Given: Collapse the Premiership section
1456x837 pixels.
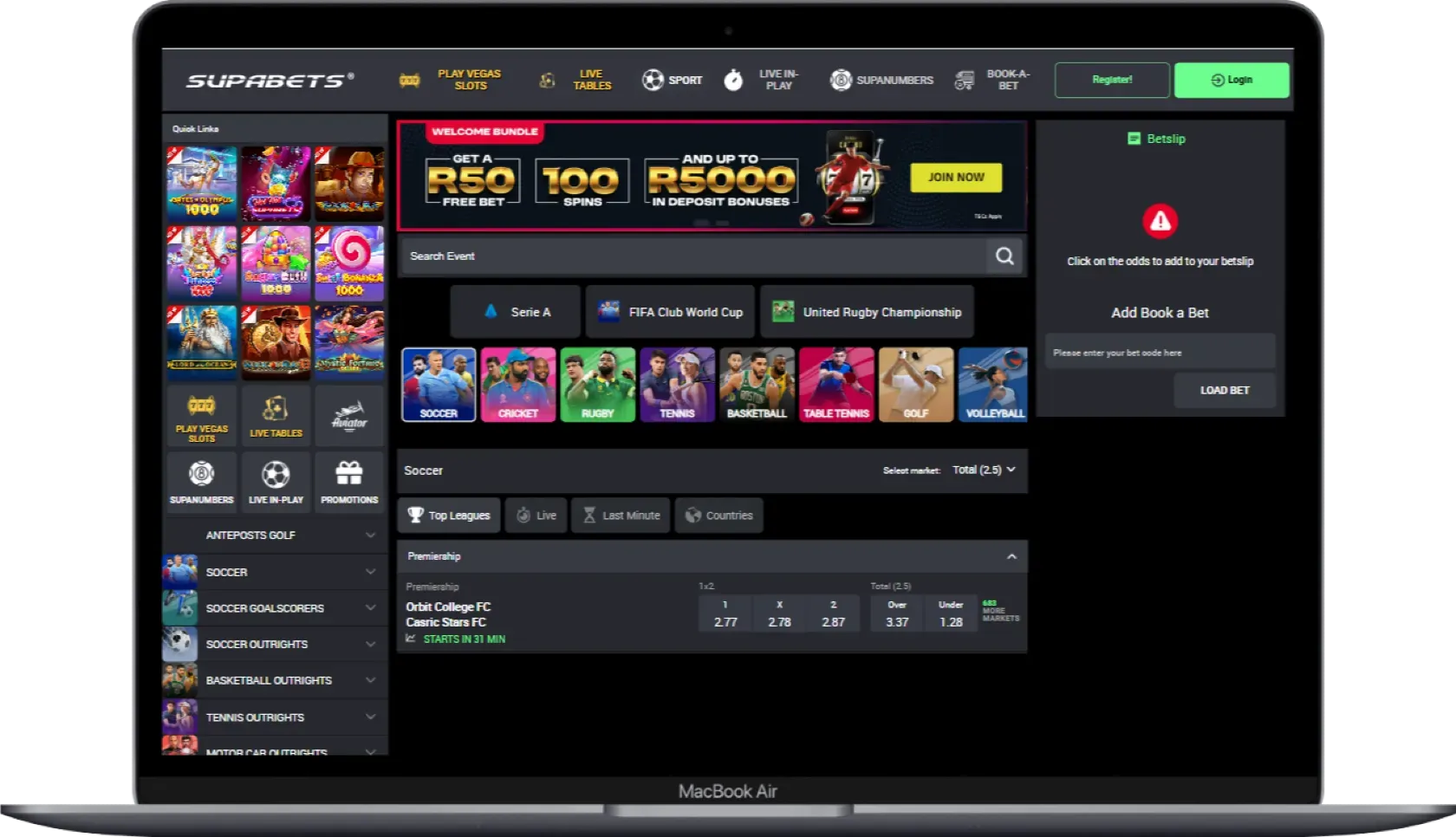Looking at the screenshot, I should point(1011,556).
